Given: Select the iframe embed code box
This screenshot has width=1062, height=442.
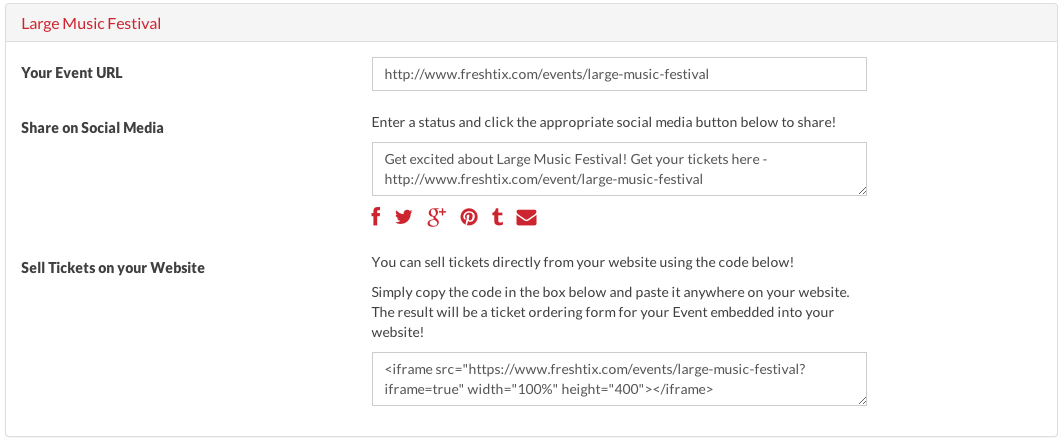Looking at the screenshot, I should [619, 379].
